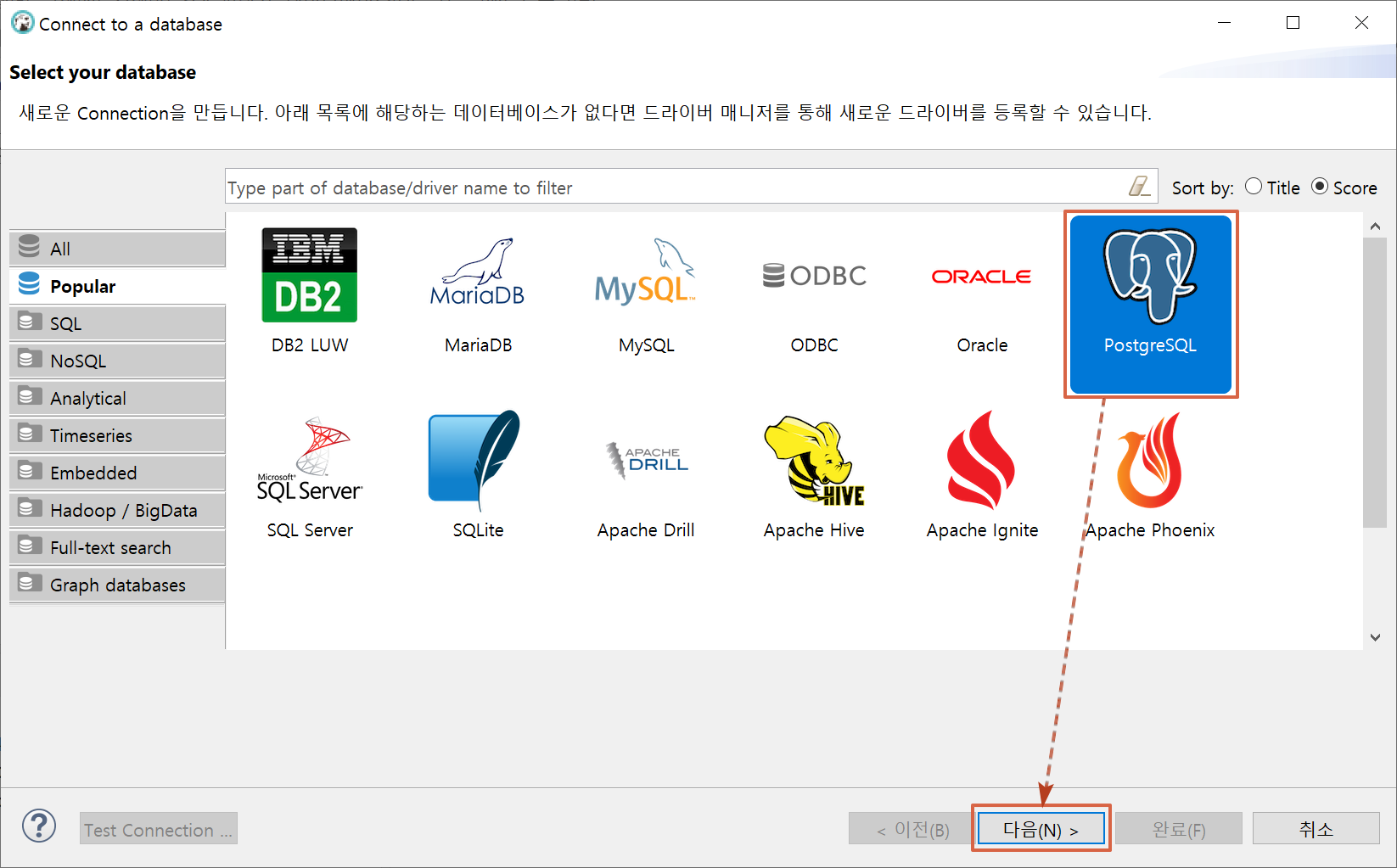Choose the Oracle database logo
Screen dimensions: 1397x868
982,277
